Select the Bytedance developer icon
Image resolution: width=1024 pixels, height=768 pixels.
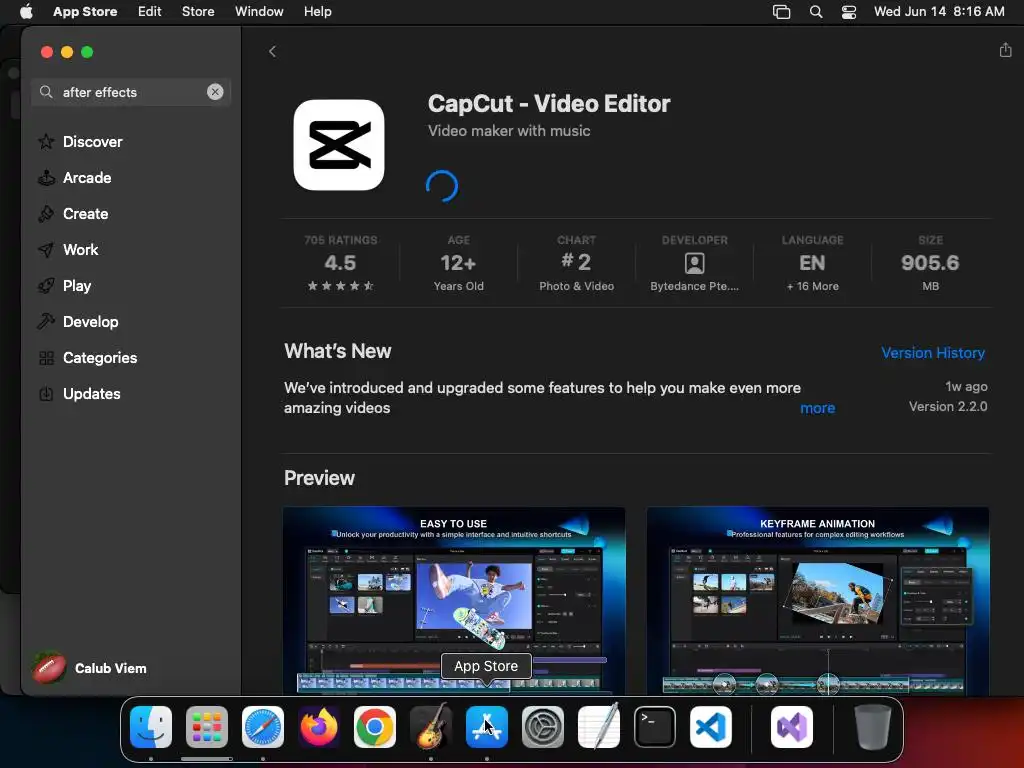point(694,263)
